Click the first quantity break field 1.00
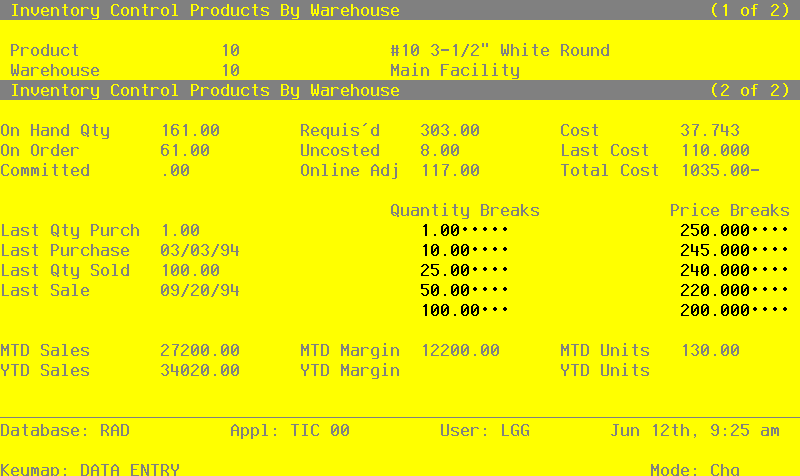 coord(464,230)
